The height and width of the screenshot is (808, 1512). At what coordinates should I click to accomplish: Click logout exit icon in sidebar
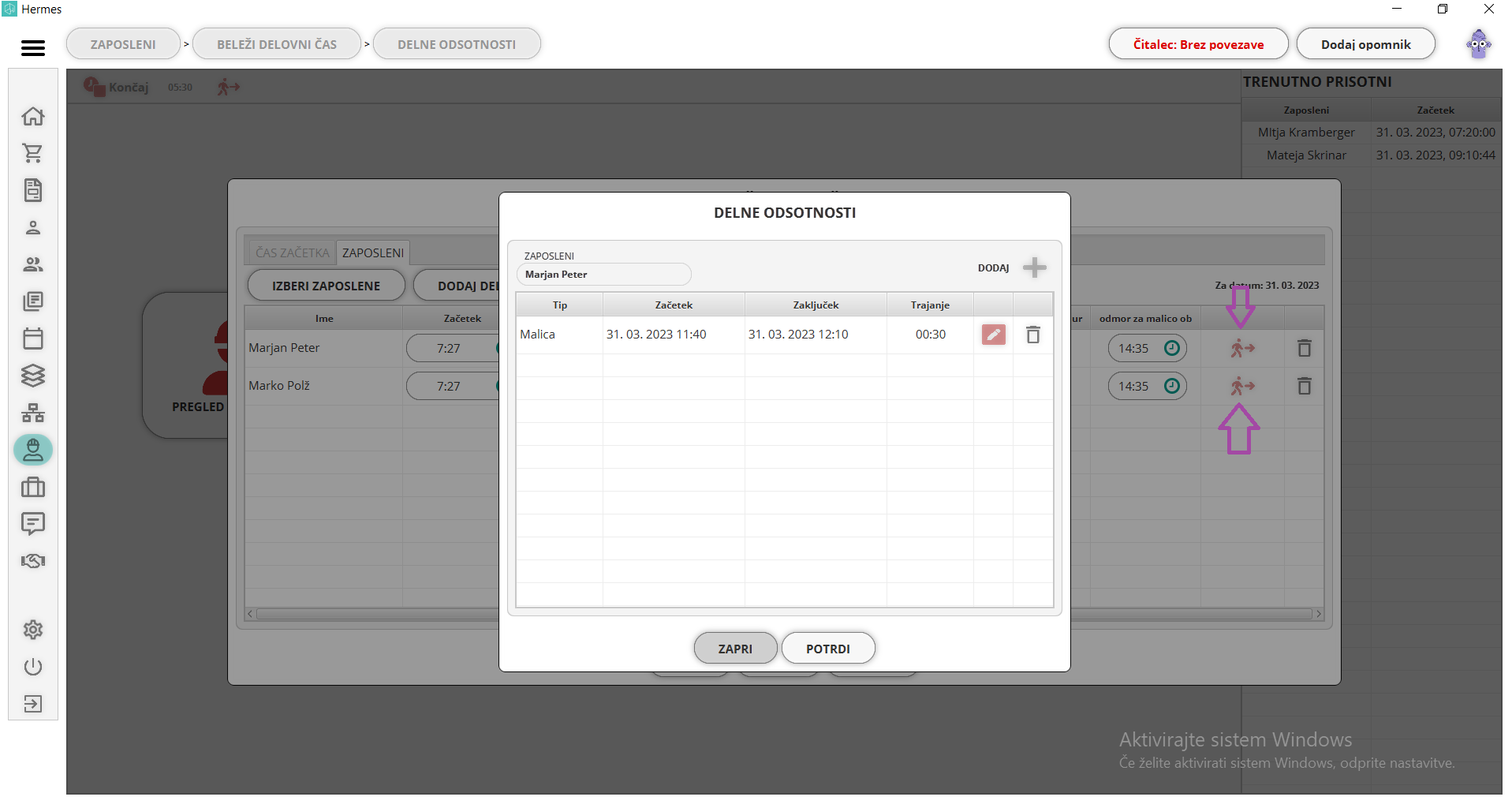click(33, 704)
